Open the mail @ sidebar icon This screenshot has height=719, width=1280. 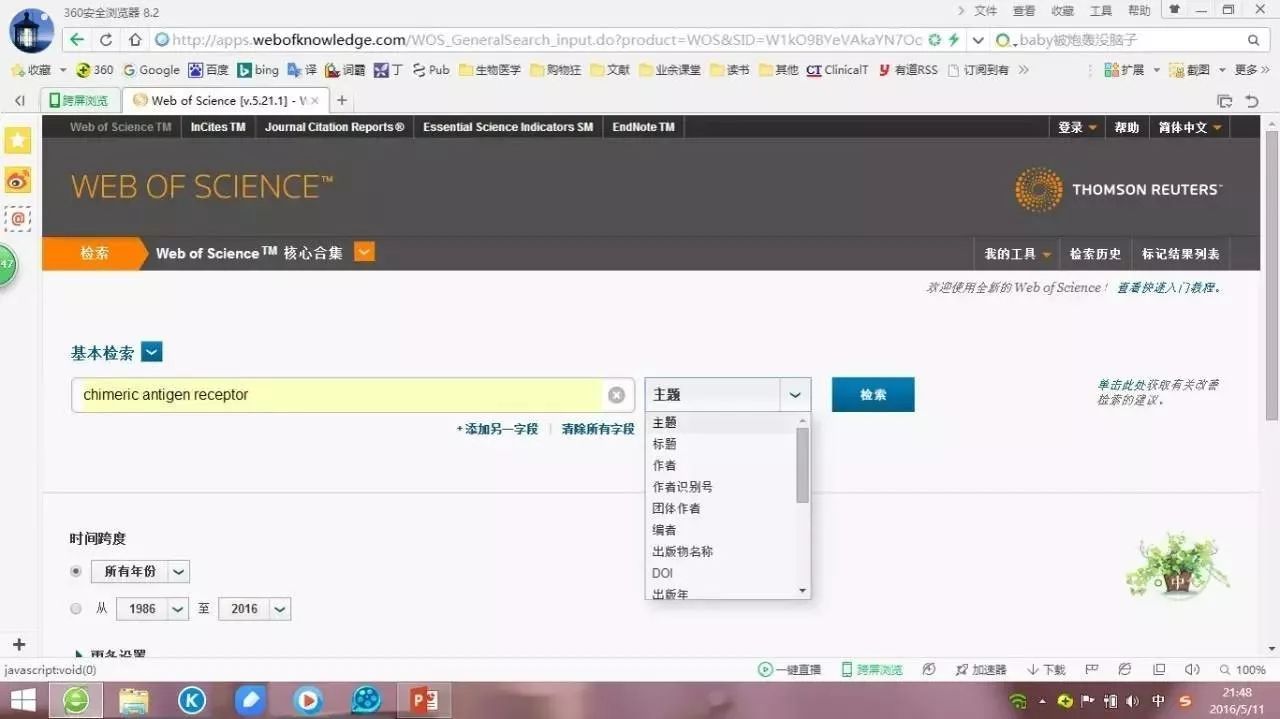[18, 218]
